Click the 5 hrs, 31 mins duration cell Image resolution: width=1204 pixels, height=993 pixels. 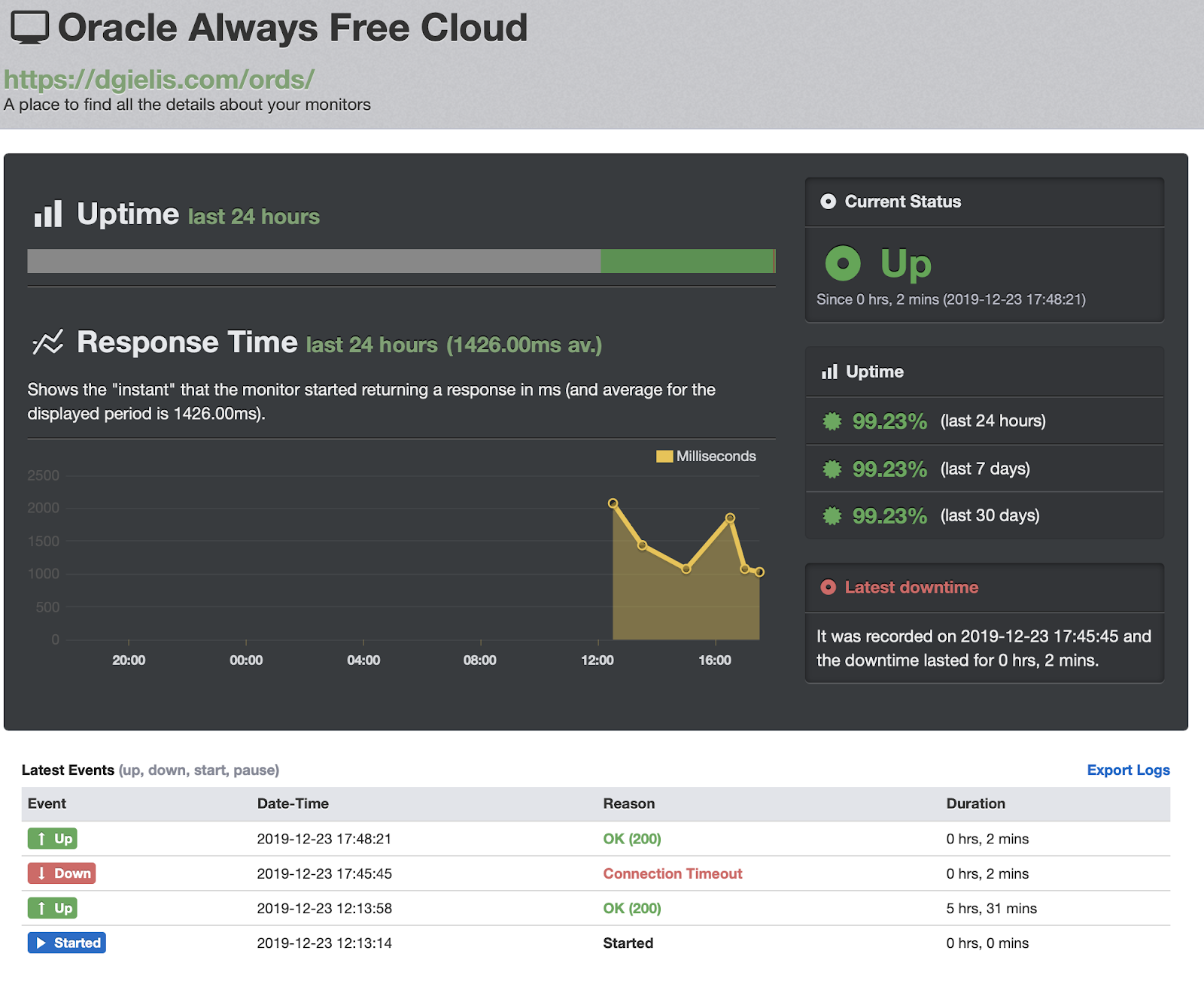click(992, 908)
